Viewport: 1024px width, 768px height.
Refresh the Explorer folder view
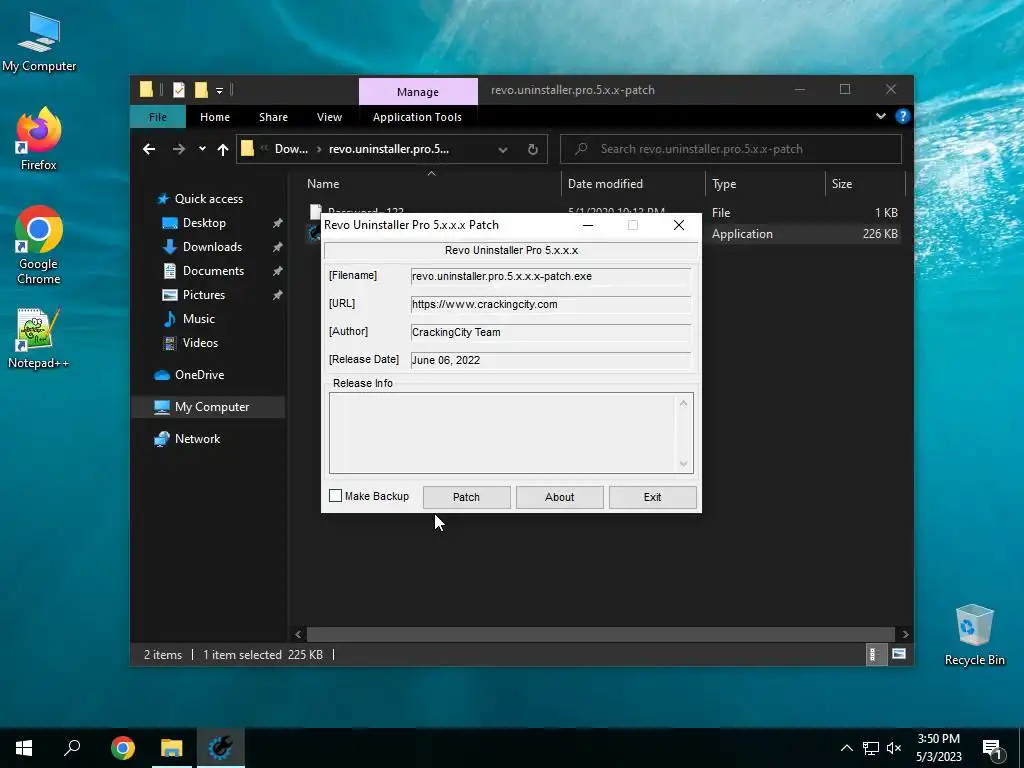coord(533,150)
